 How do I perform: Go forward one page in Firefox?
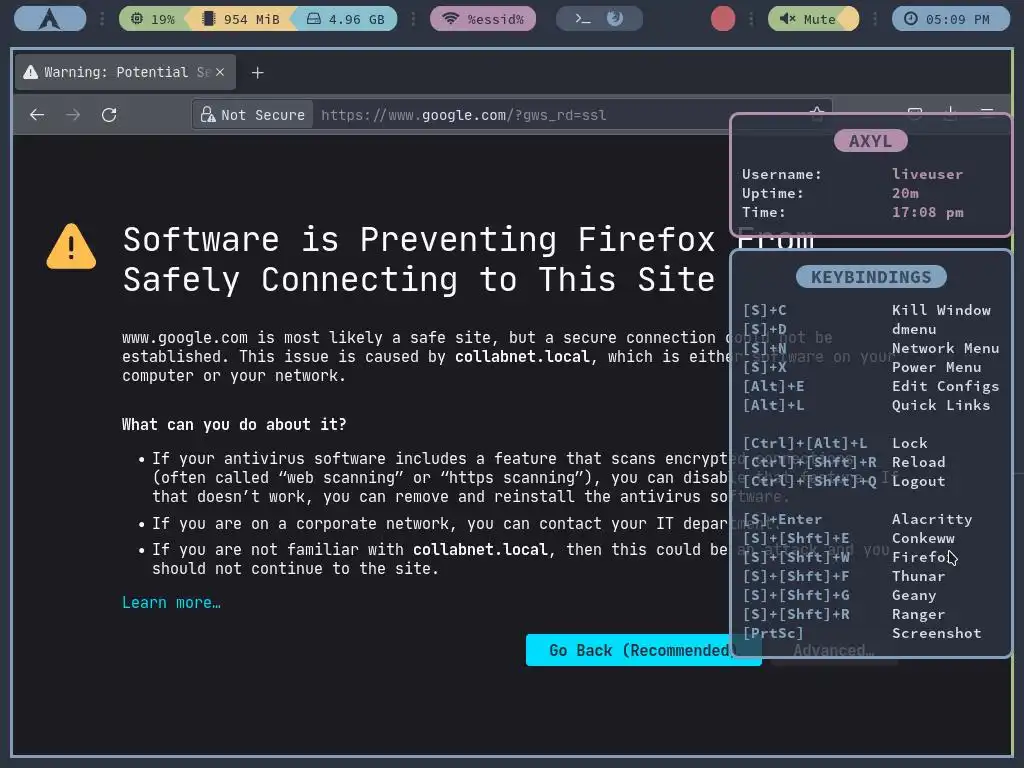click(x=73, y=115)
